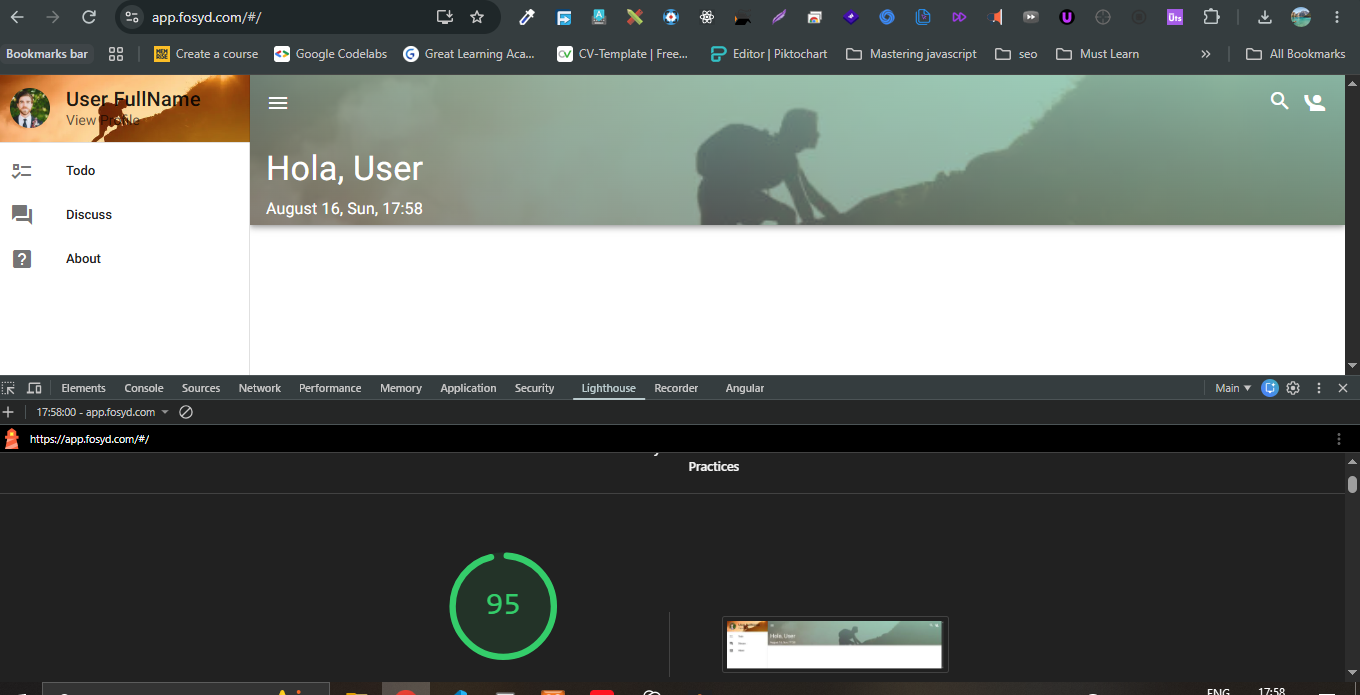The height and width of the screenshot is (695, 1360).
Task: Open the contact phone icon in the header
Action: (1314, 102)
